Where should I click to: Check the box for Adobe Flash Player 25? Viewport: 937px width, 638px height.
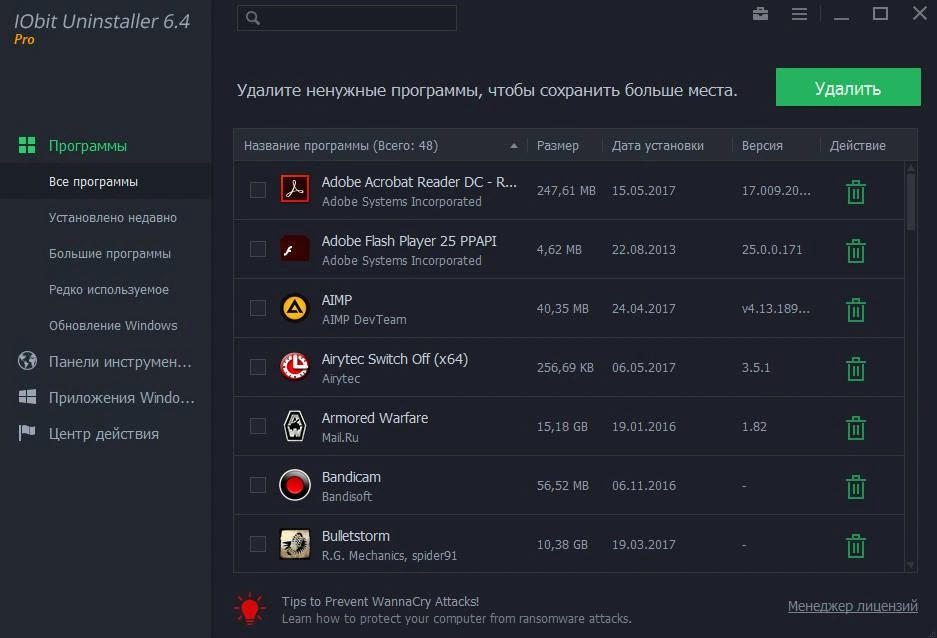[x=258, y=249]
